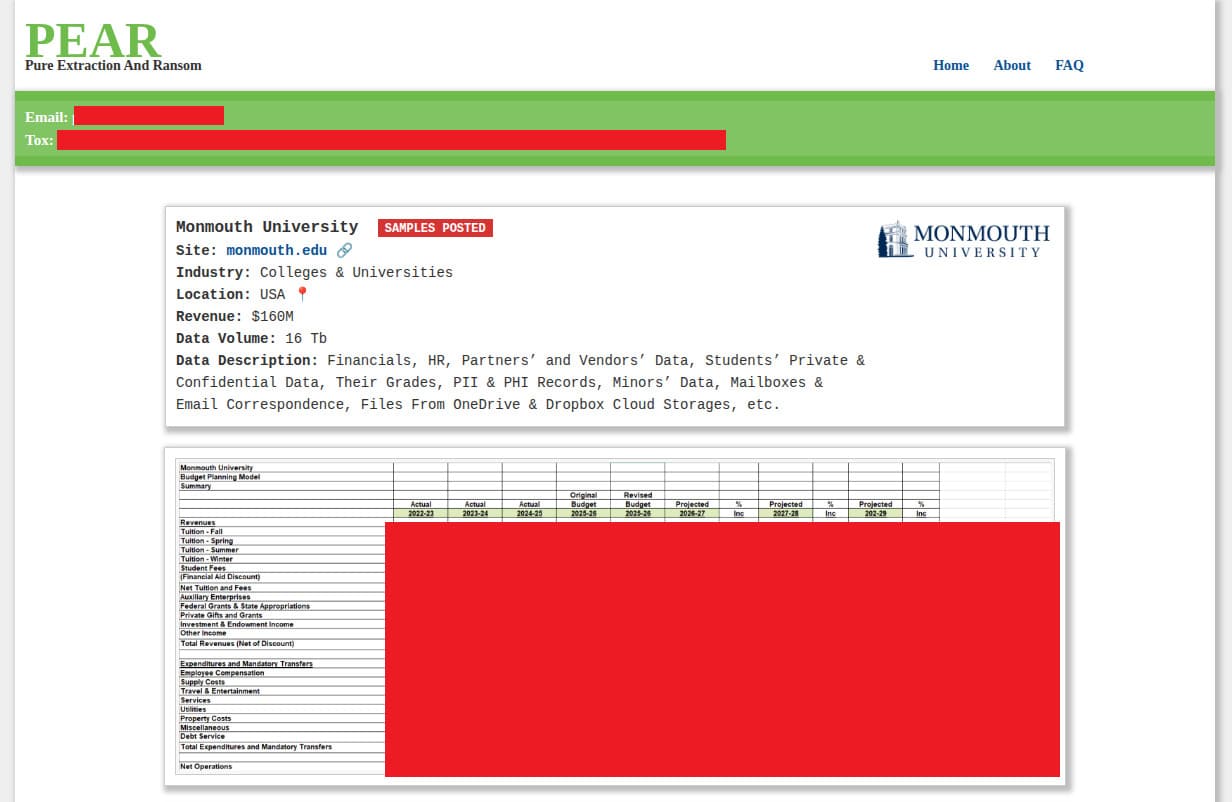Click the 'Auxiliary Enterprises' row label
The height and width of the screenshot is (802, 1232).
pos(215,597)
